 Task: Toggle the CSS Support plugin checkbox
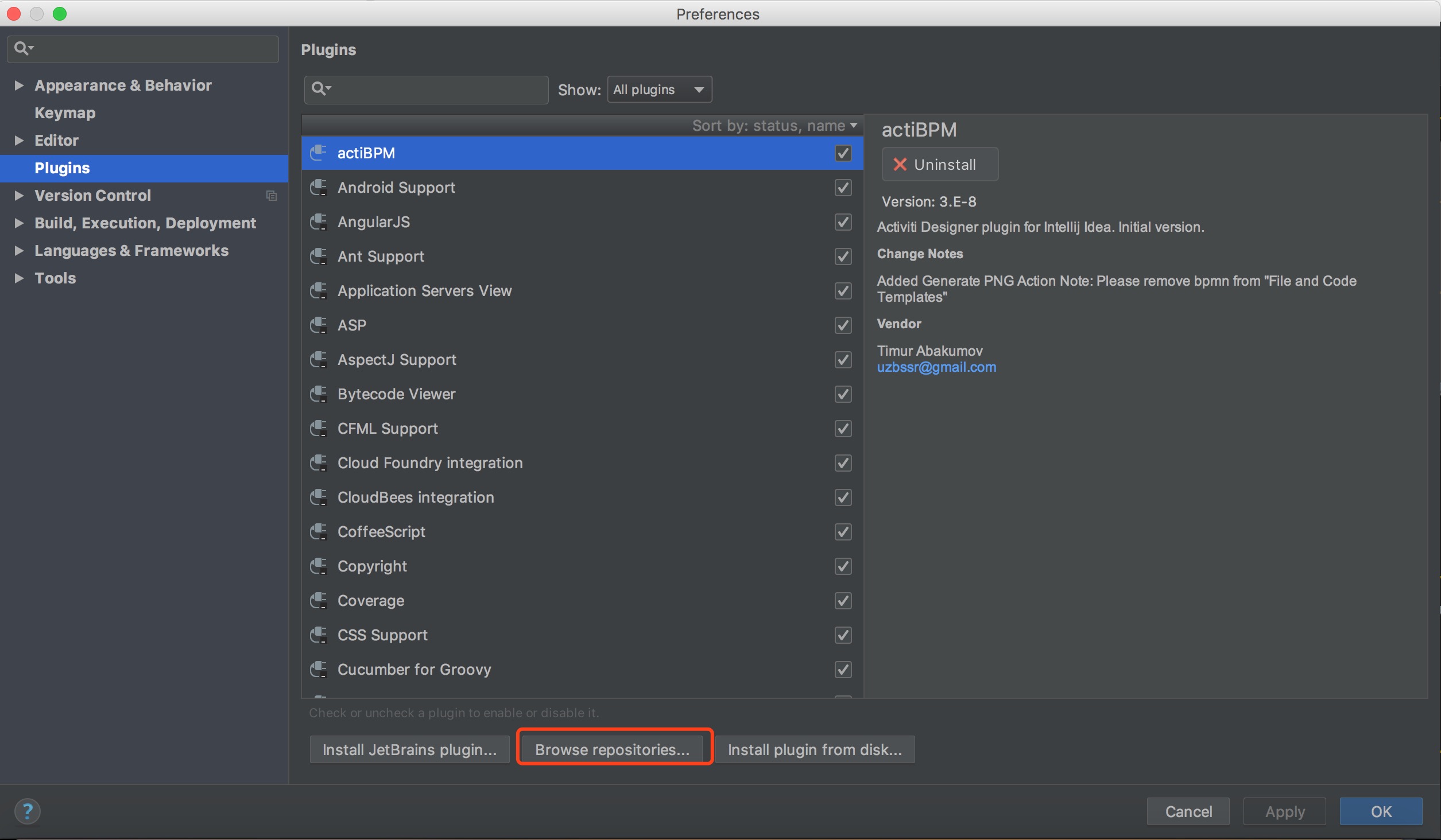point(842,635)
